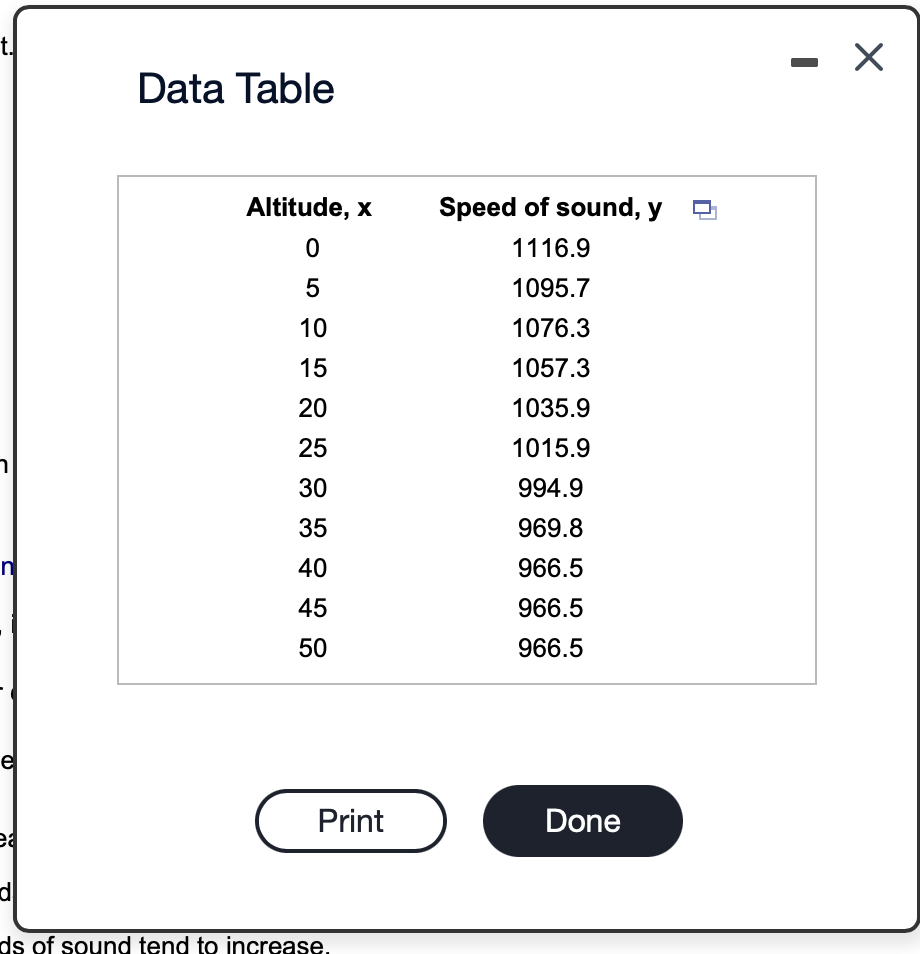Click the minimize dash icon
The height and width of the screenshot is (954, 920).
804,62
